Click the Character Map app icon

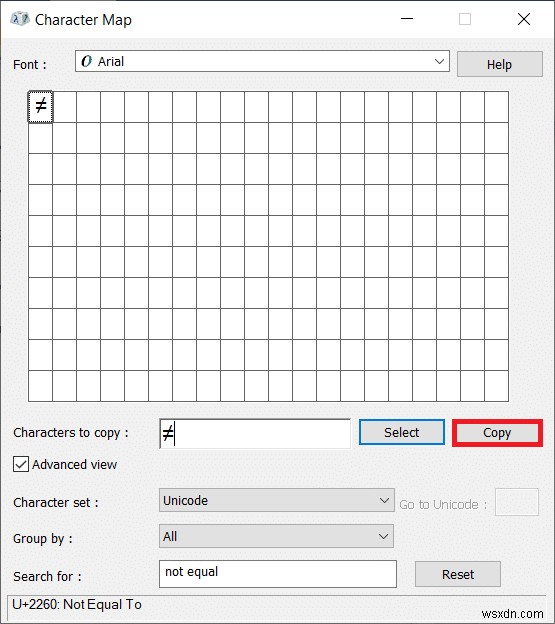tap(19, 19)
